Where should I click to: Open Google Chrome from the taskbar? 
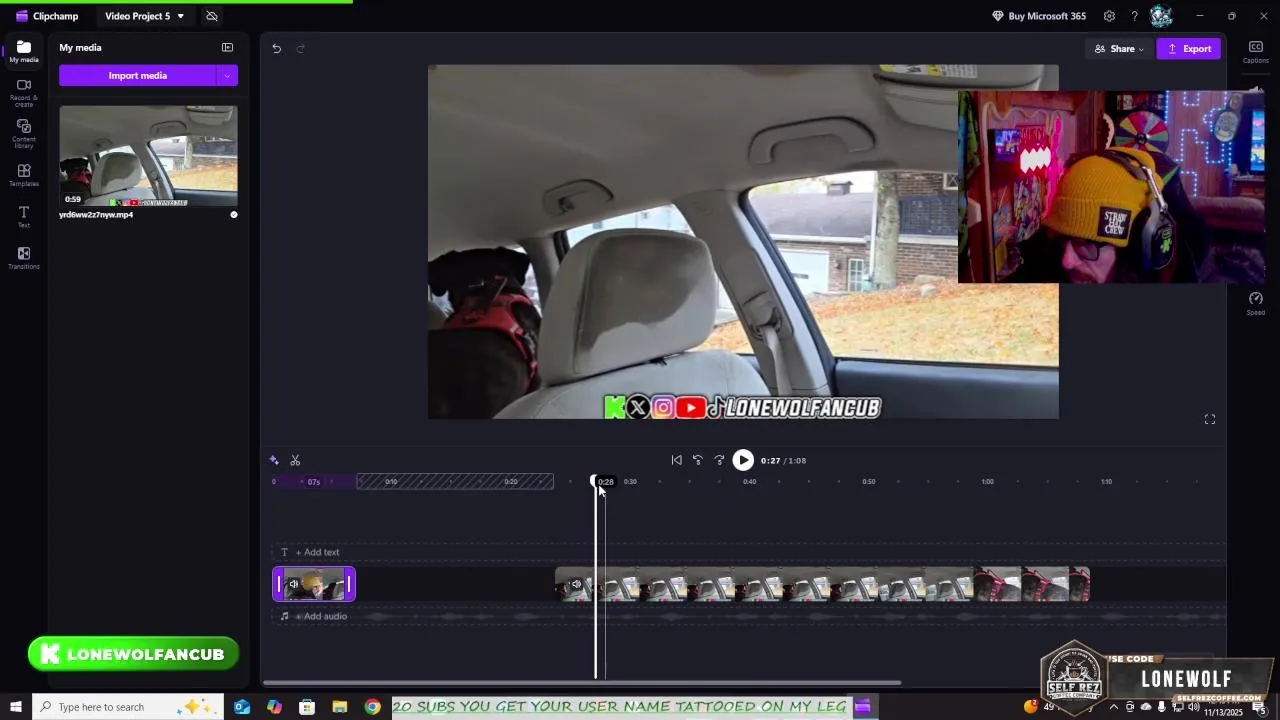pos(372,707)
